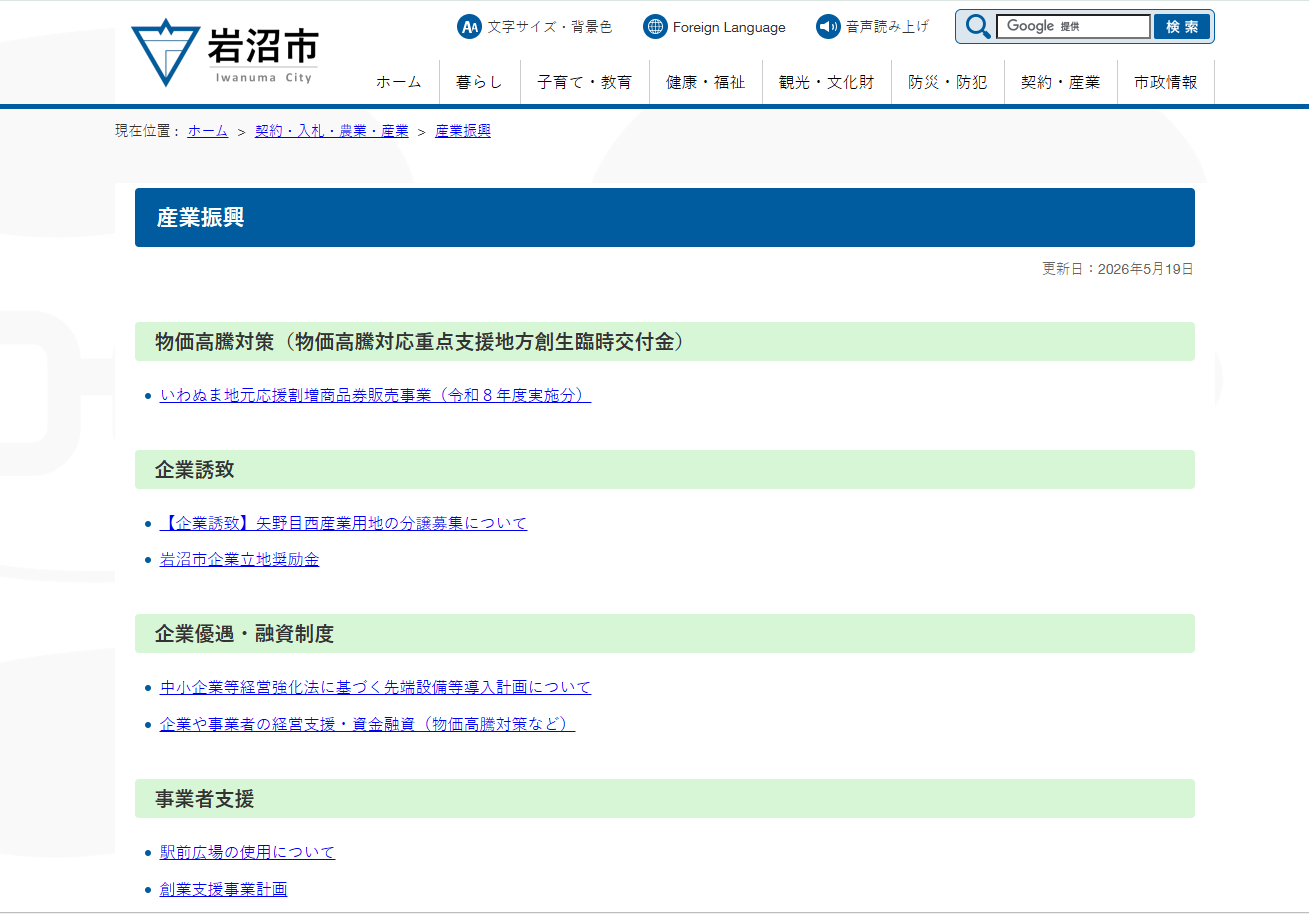1309x914 pixels.
Task: Click the 現在位置 label
Action: pyautogui.click(x=147, y=131)
